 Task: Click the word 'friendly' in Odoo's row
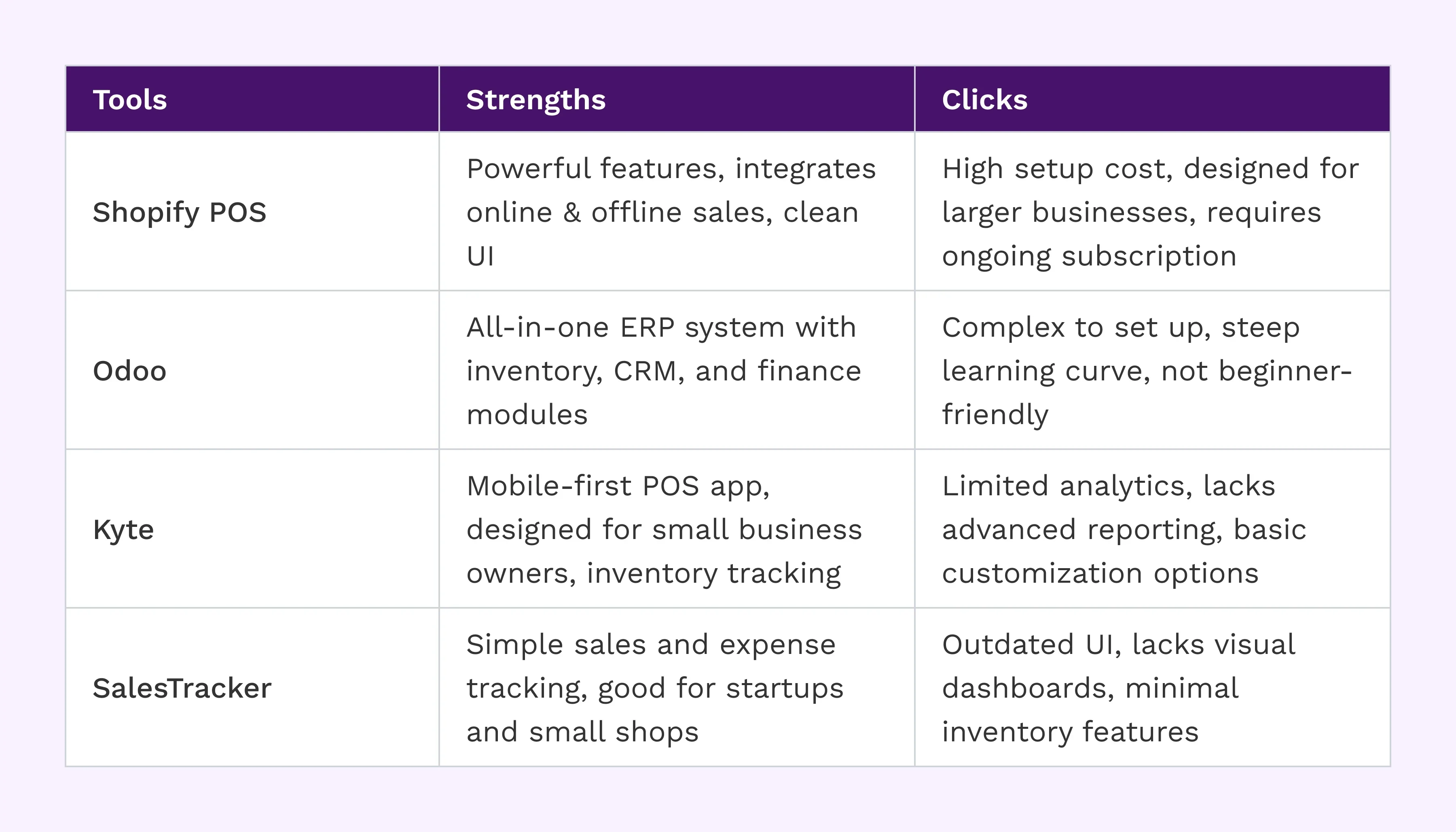pos(995,415)
